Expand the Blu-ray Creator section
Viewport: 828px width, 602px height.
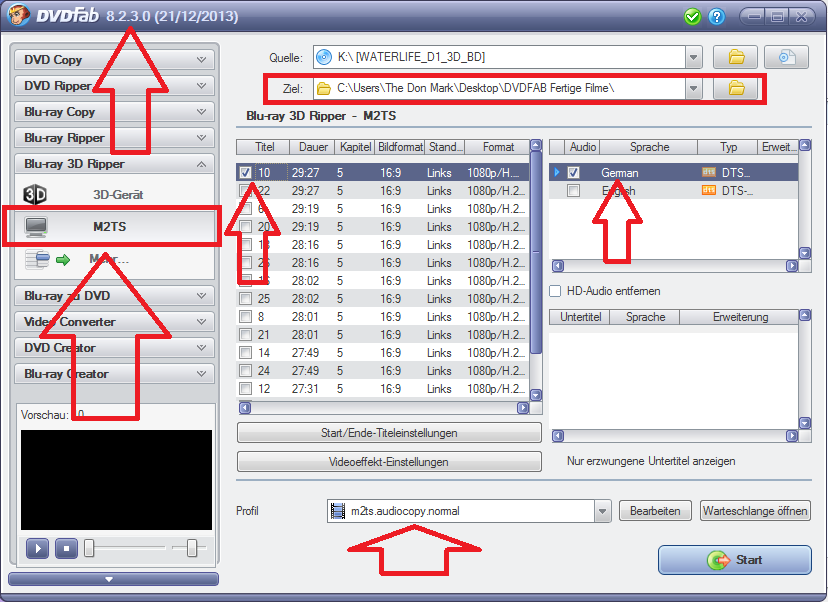(115, 373)
